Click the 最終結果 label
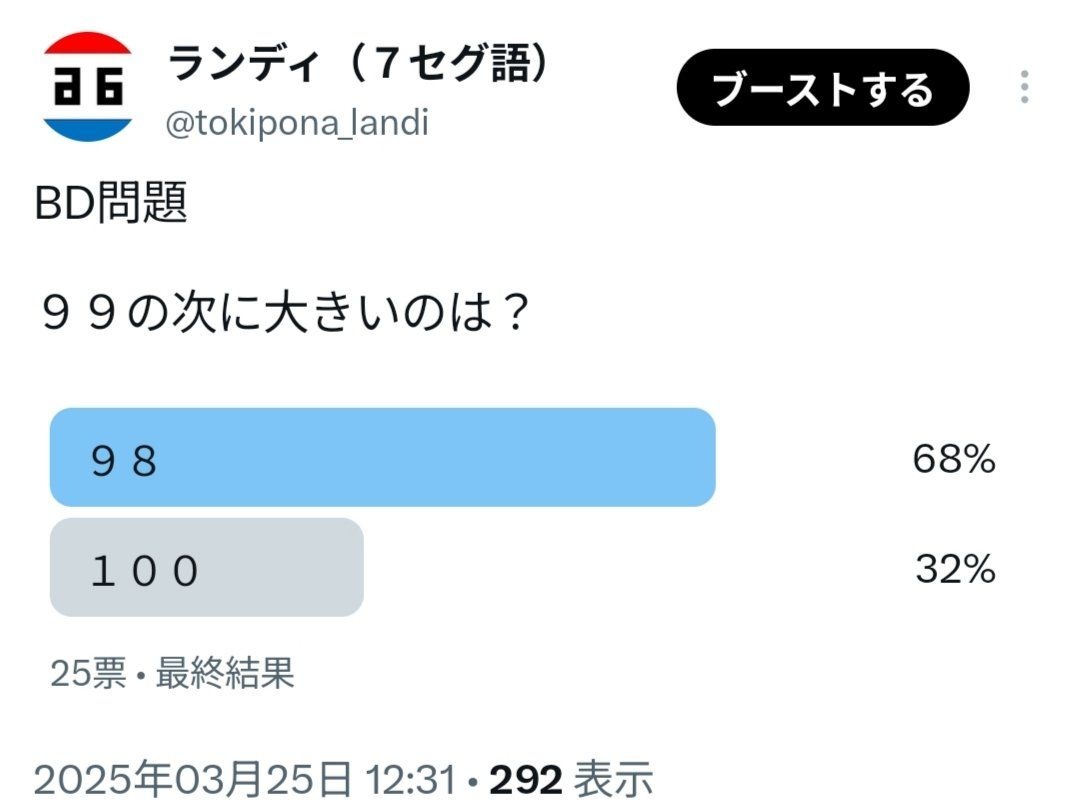The height and width of the screenshot is (810, 1079). [225, 673]
